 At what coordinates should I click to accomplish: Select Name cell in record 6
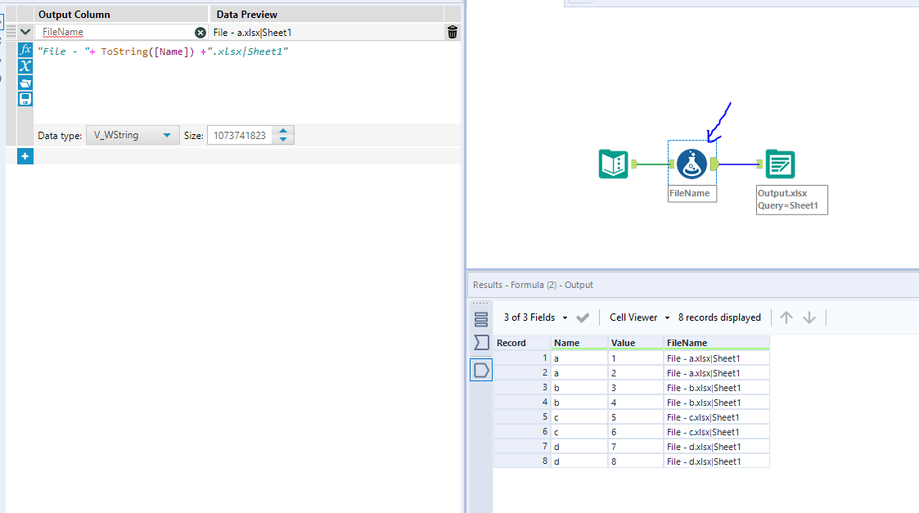point(579,432)
